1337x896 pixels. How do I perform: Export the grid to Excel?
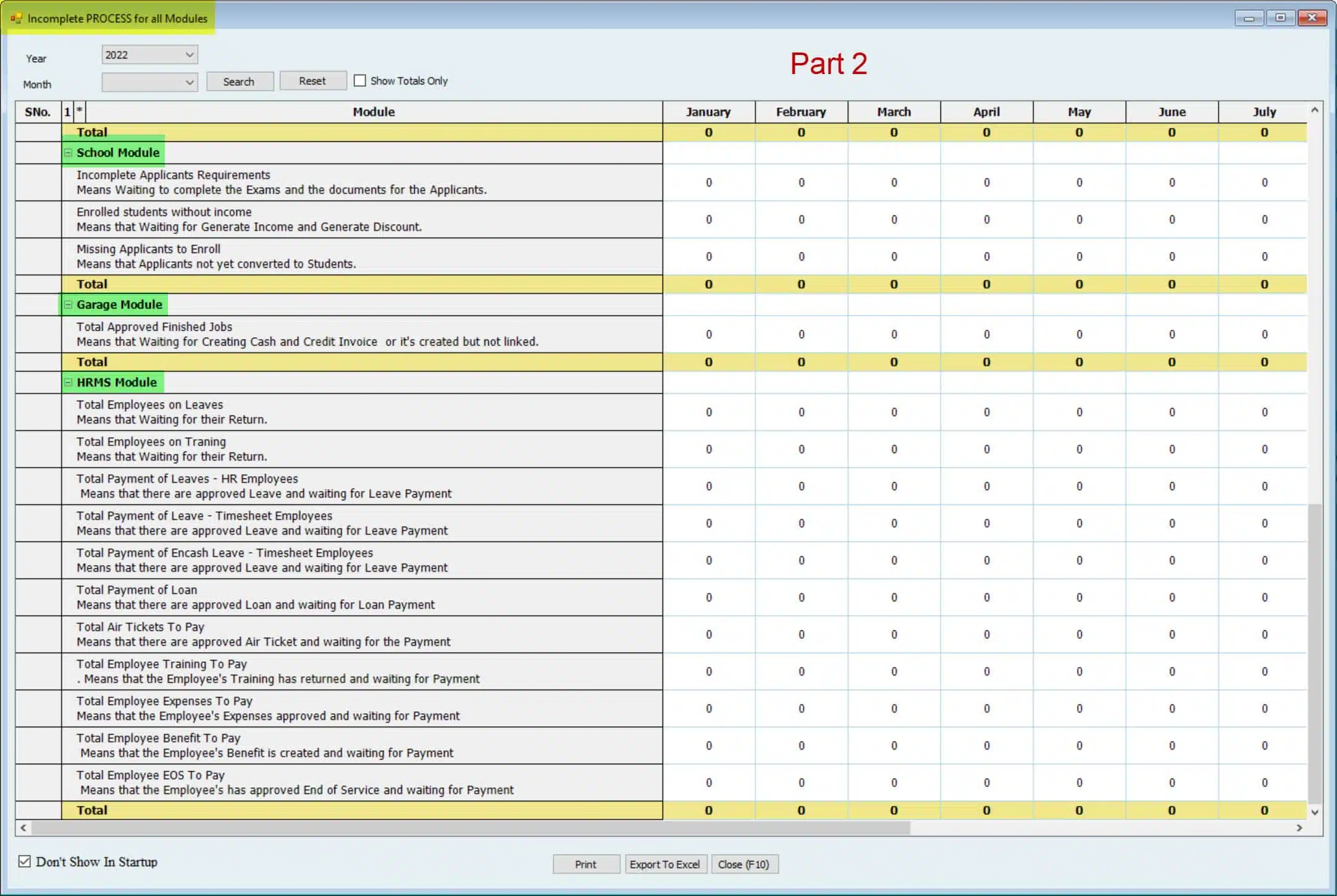coord(664,865)
